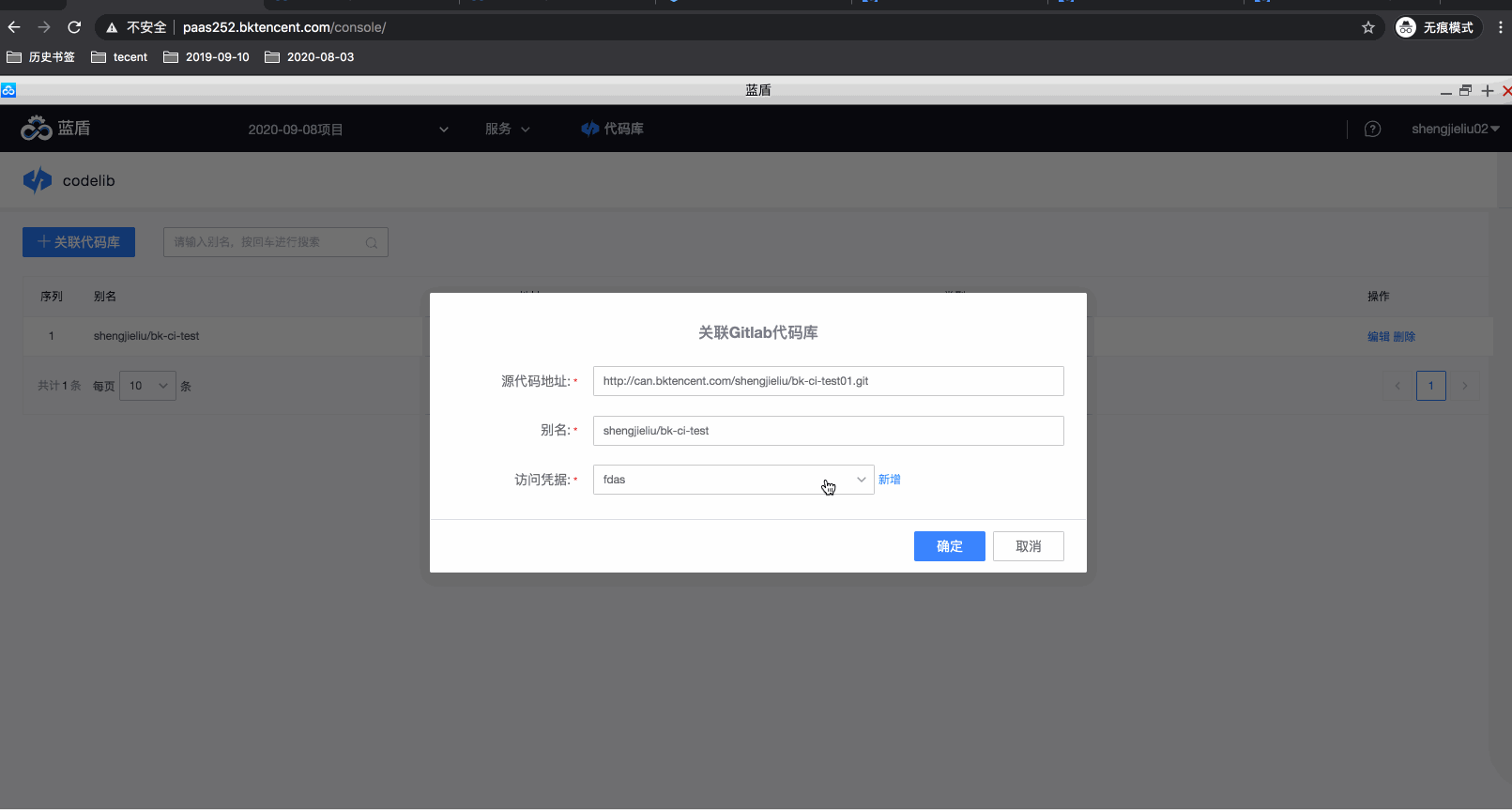Click the shengjieliu/bk-ci-test table entry

point(146,336)
